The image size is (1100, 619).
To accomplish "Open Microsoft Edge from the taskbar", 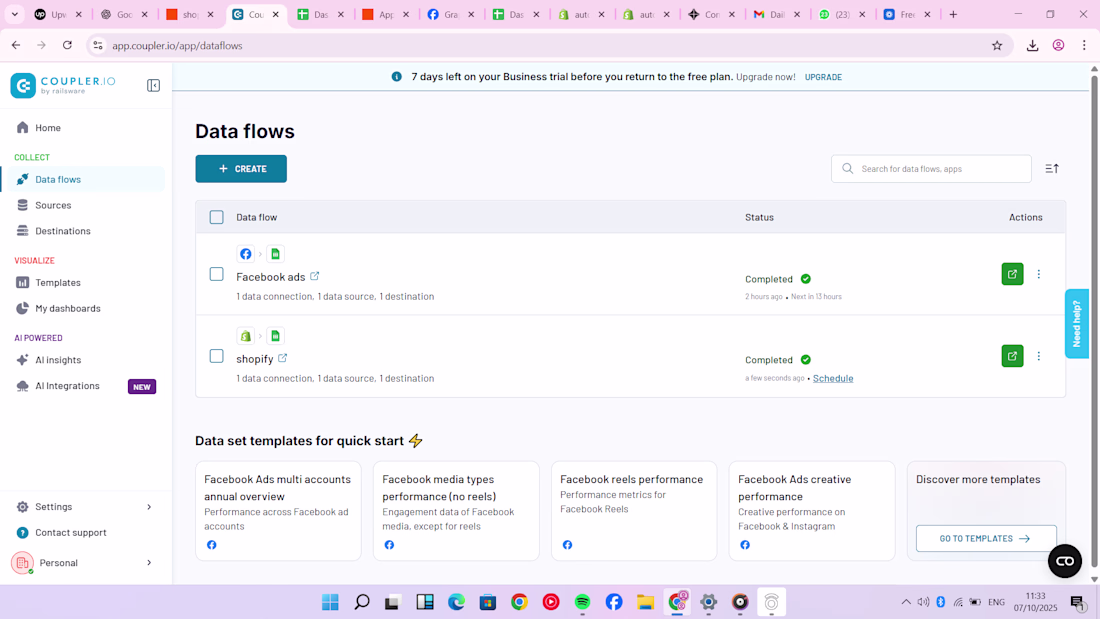I will click(457, 602).
